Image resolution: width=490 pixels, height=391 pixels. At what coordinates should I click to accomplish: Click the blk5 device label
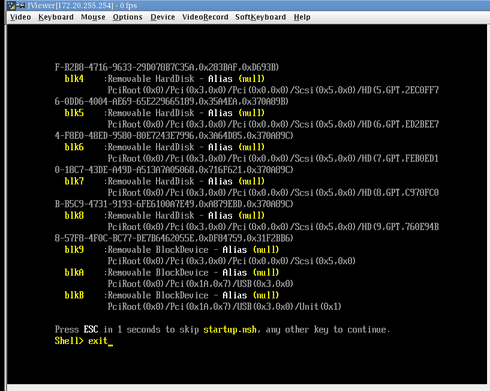[74, 113]
